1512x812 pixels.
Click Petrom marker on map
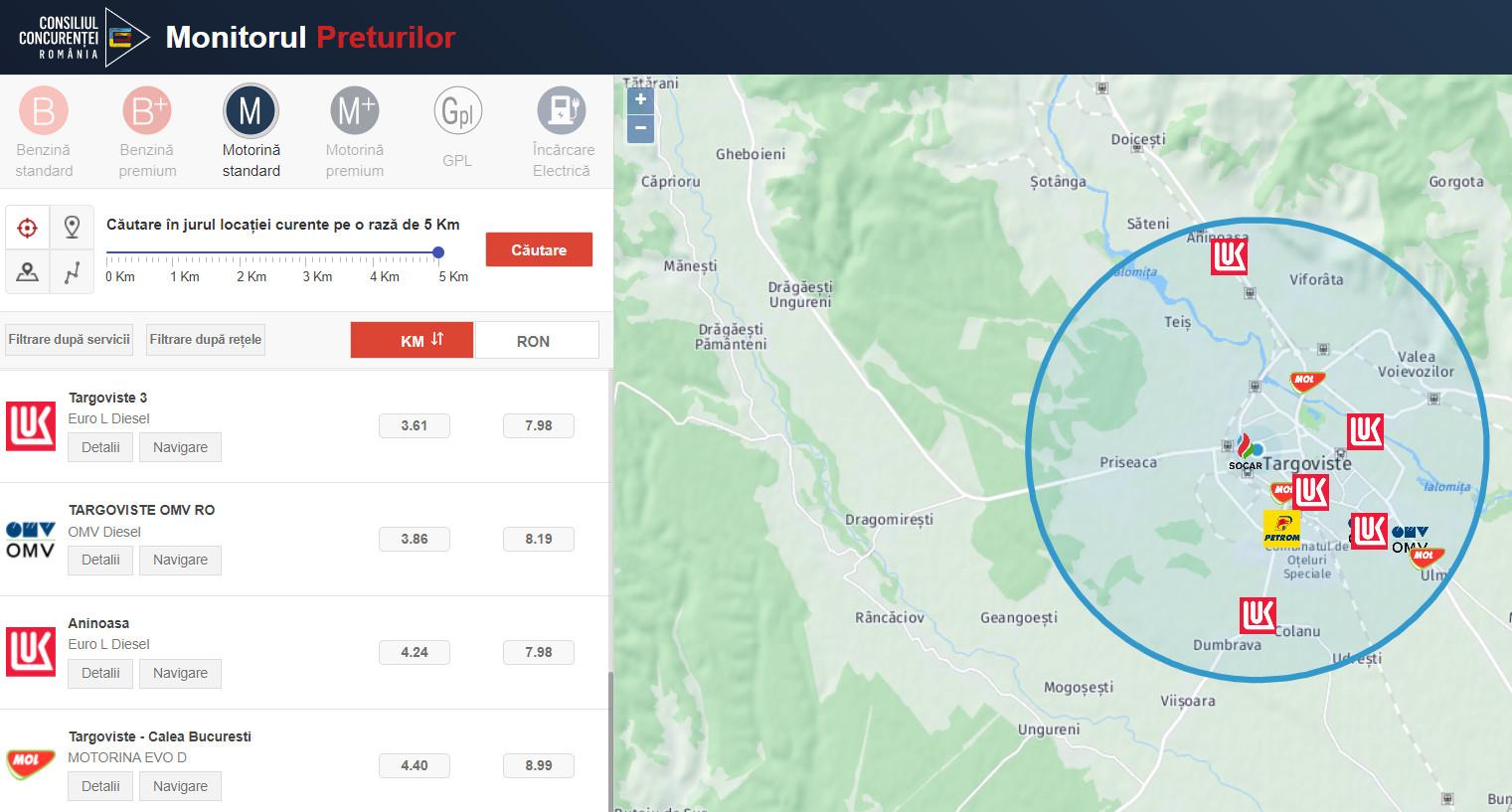(1281, 529)
